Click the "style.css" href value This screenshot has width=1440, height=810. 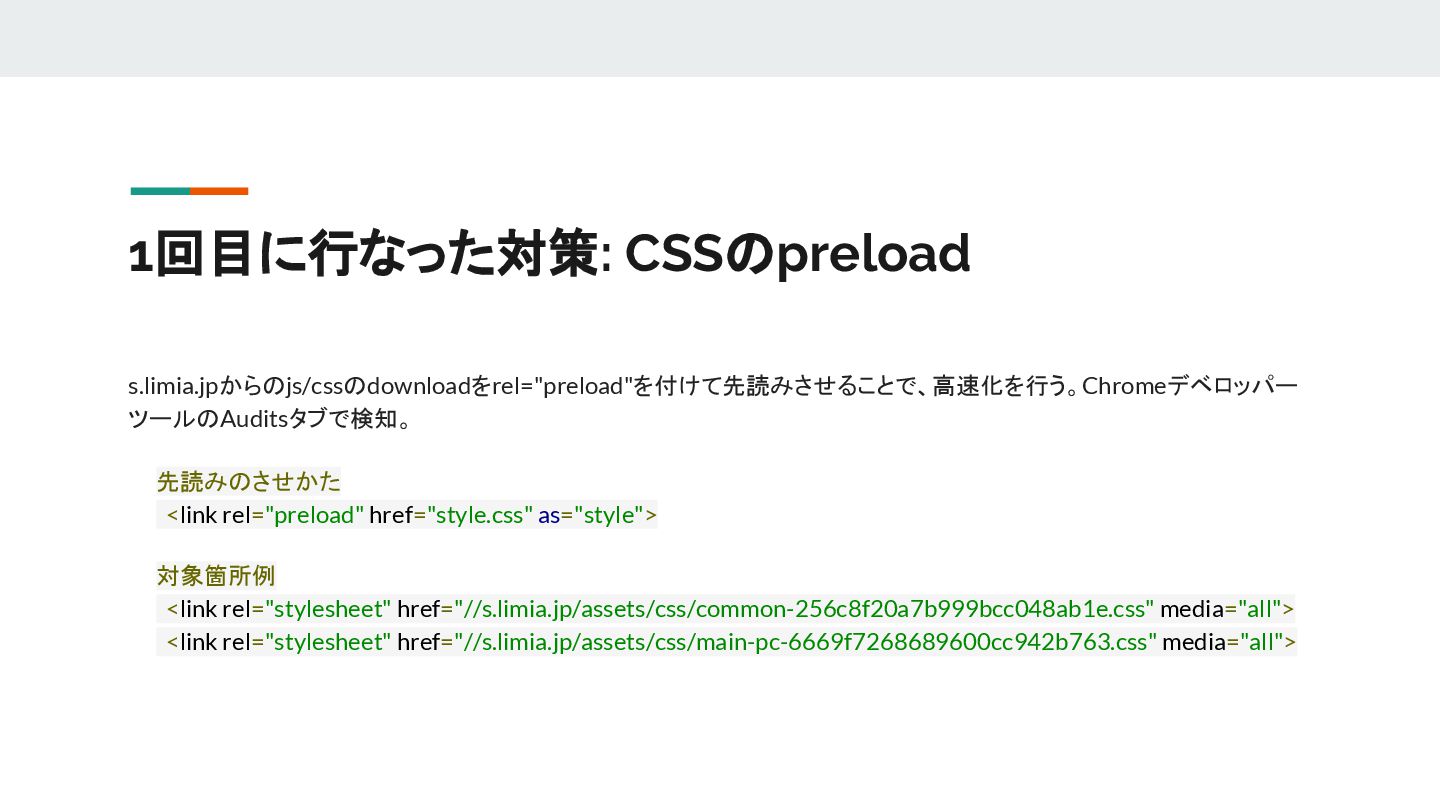coord(480,515)
